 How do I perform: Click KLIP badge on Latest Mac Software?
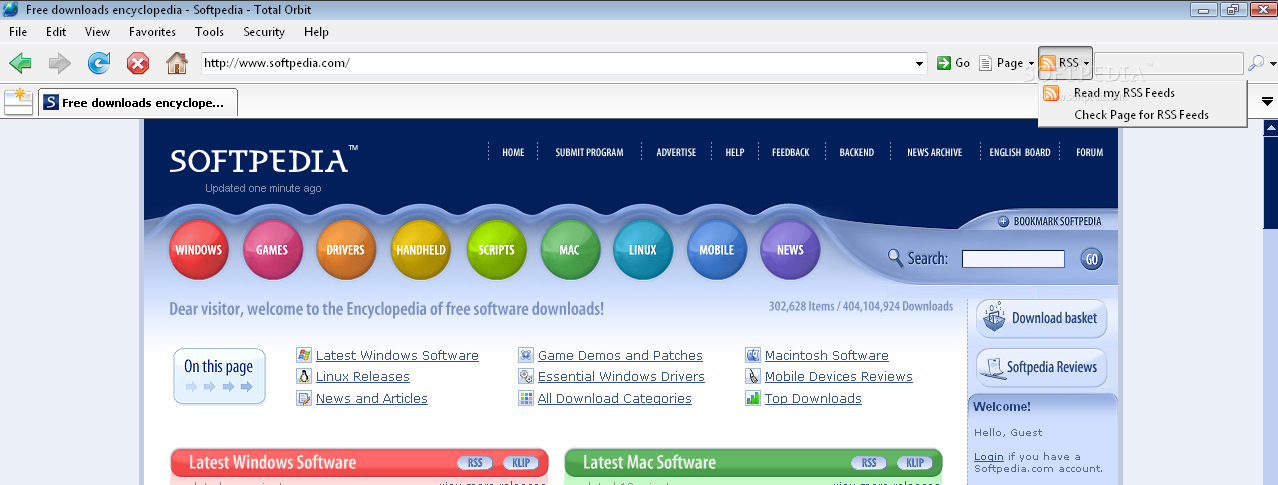click(x=915, y=463)
